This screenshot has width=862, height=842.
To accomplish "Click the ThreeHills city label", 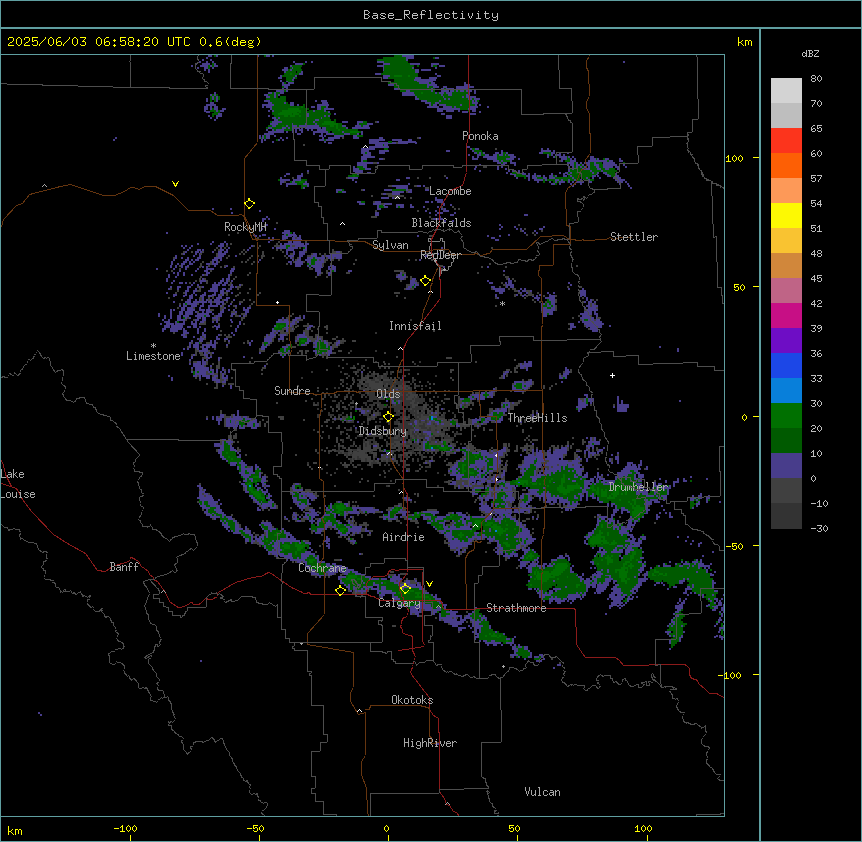I will (x=537, y=418).
